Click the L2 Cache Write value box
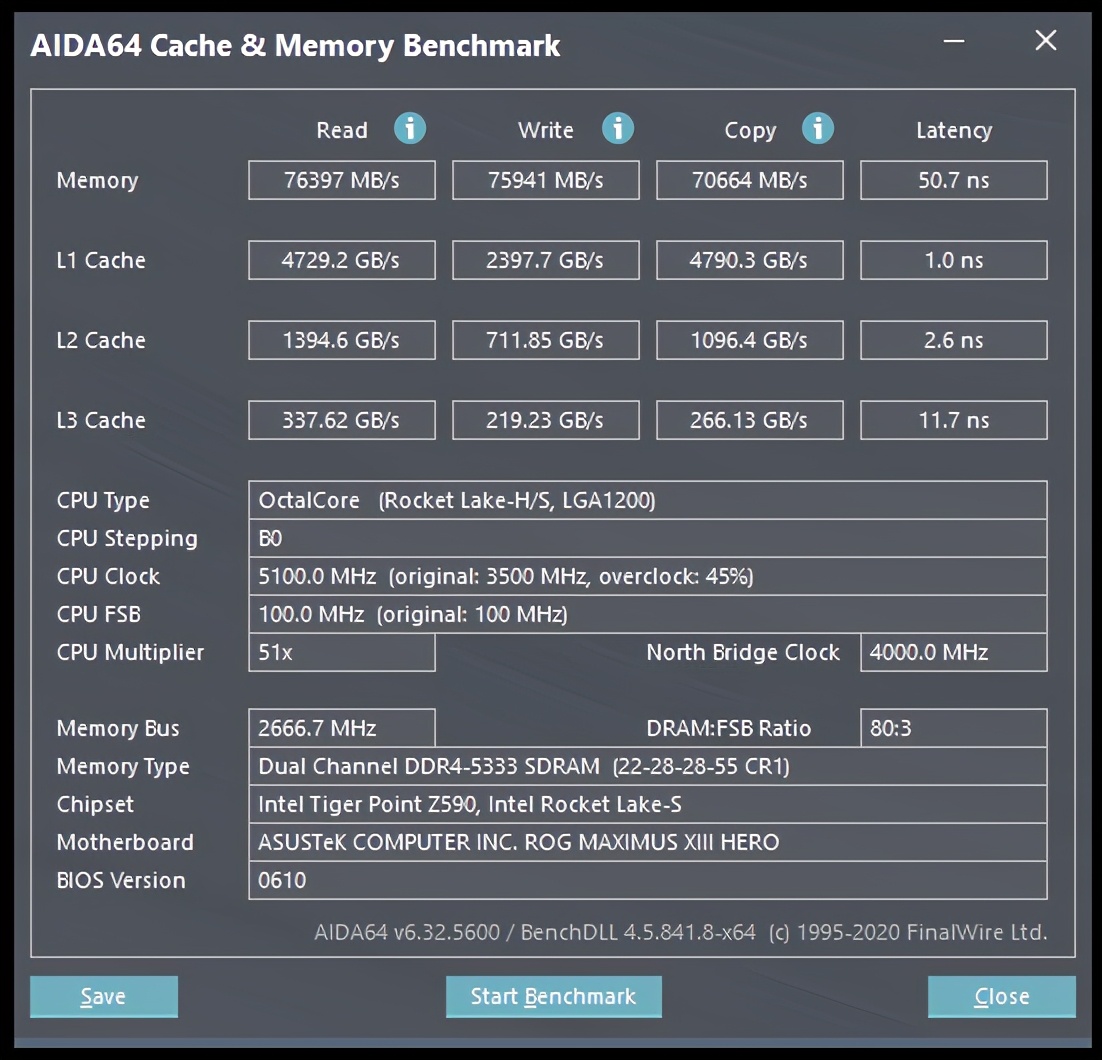This screenshot has width=1102, height=1060. click(545, 340)
